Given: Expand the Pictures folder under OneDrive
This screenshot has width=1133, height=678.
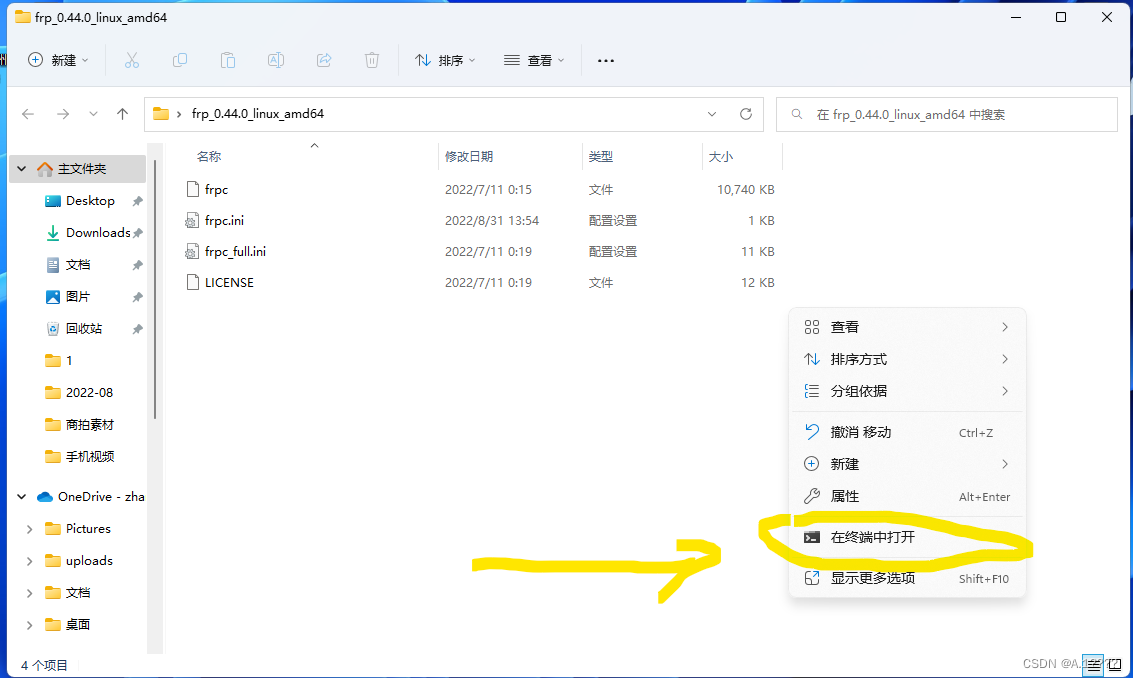Looking at the screenshot, I should point(30,529).
